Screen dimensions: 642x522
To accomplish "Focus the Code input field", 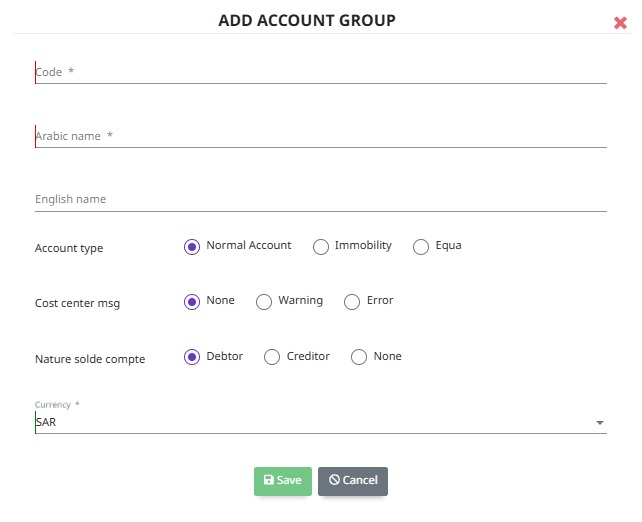I will click(x=321, y=72).
